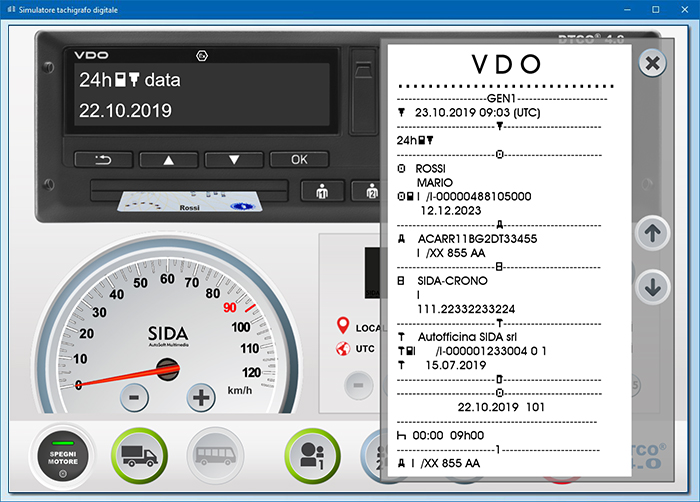Select the single driver mode button
Image resolution: width=700 pixels, height=502 pixels.
(312, 457)
